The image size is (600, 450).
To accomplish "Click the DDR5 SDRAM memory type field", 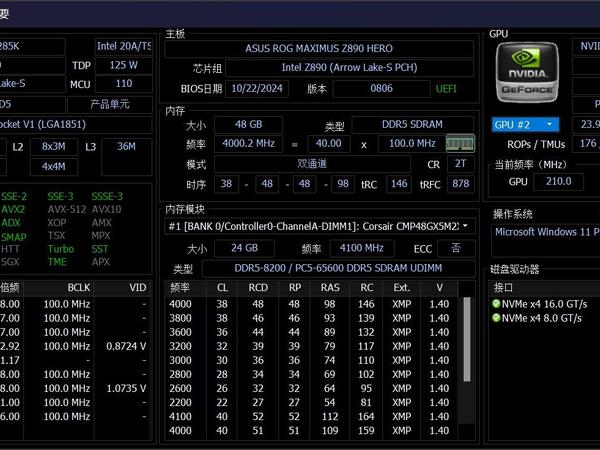I will 412,124.
